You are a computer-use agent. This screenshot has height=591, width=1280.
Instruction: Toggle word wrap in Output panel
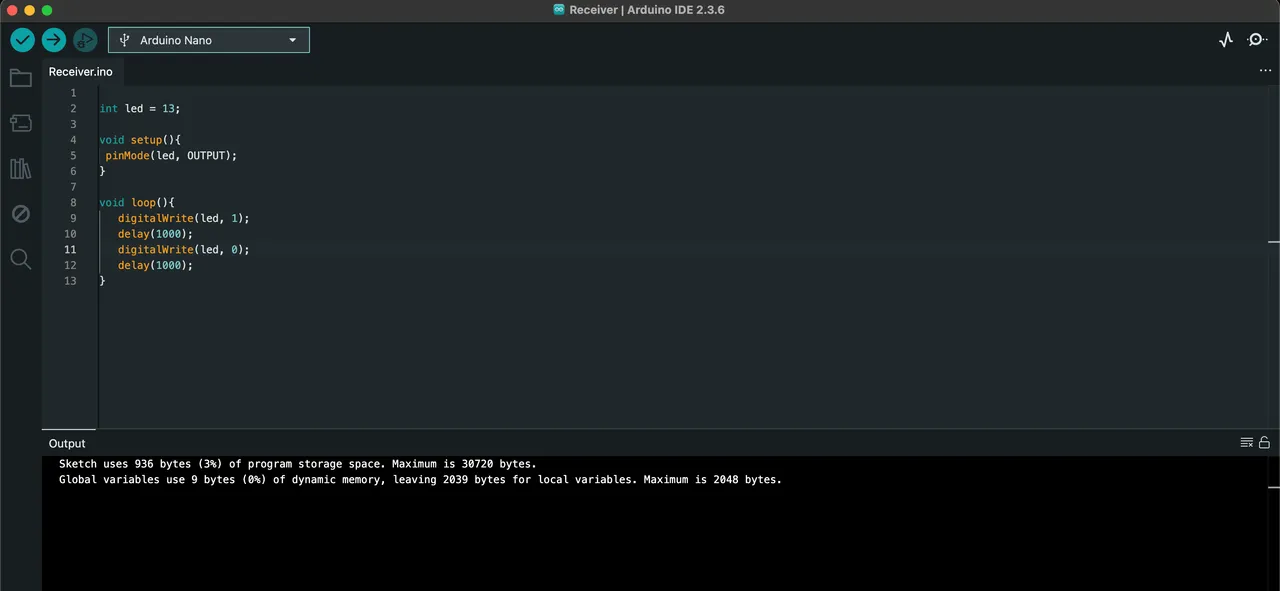pyautogui.click(x=1247, y=443)
